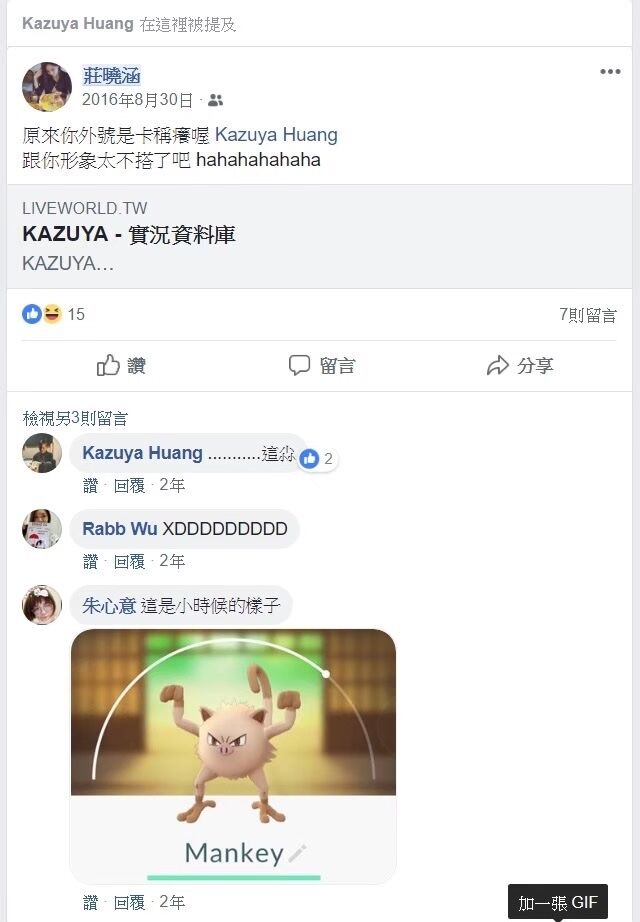Click the 分享 share arrow icon
Image resolution: width=640 pixels, height=922 pixels.
498,365
